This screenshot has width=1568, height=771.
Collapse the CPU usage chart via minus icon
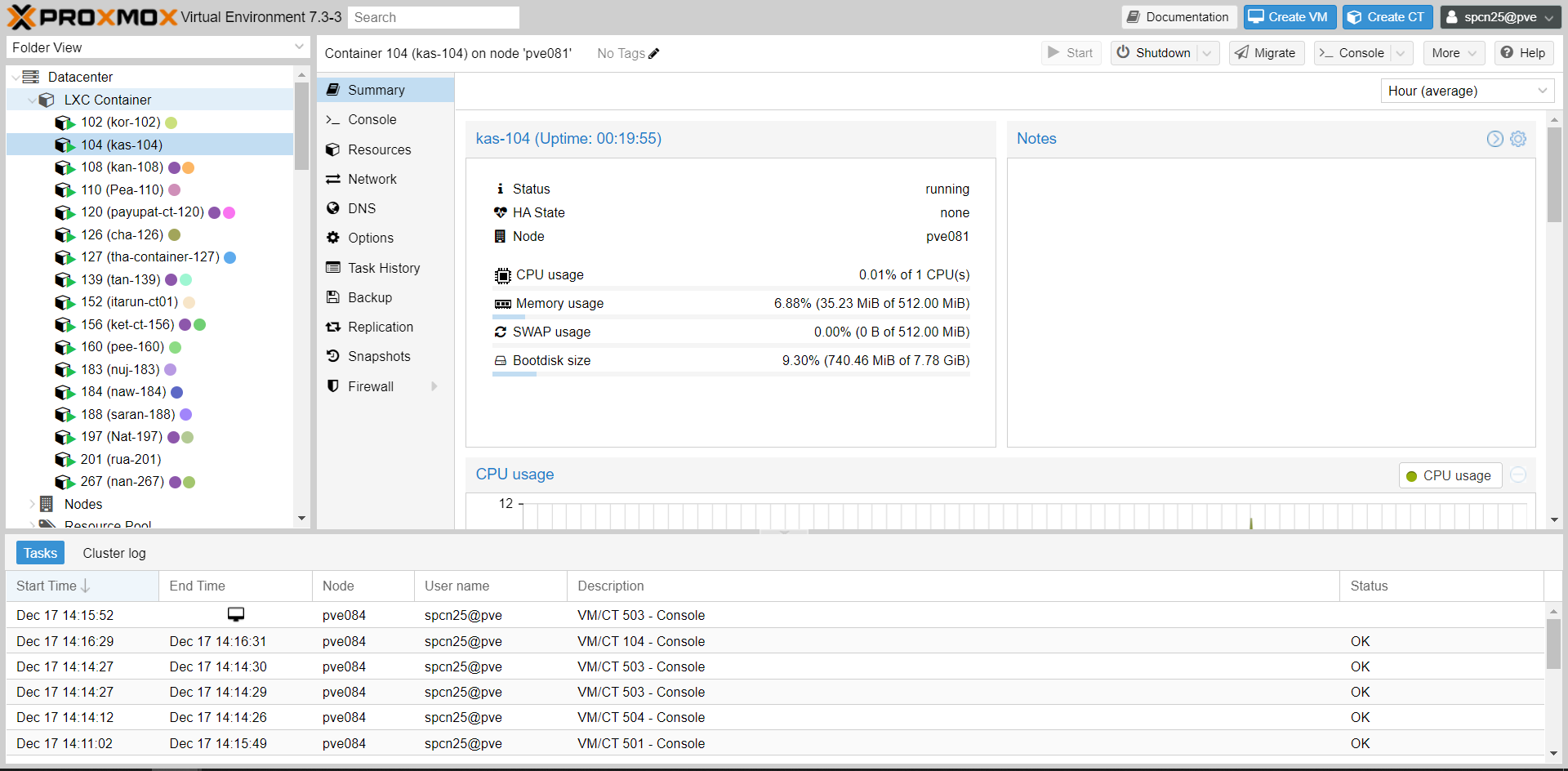[x=1518, y=474]
